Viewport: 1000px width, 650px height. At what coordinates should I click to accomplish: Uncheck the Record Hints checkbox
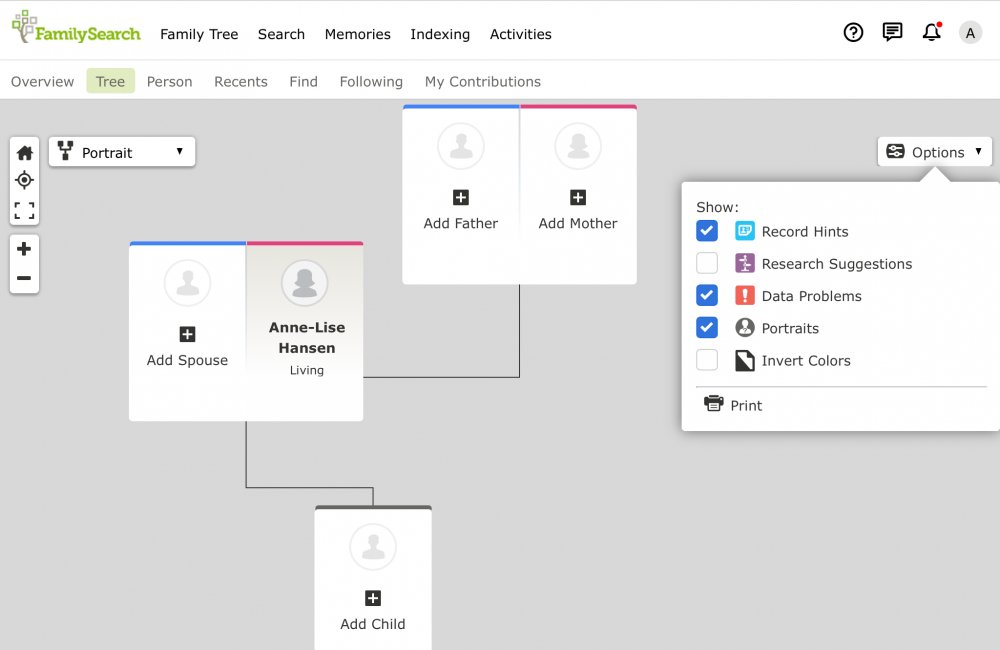click(707, 231)
